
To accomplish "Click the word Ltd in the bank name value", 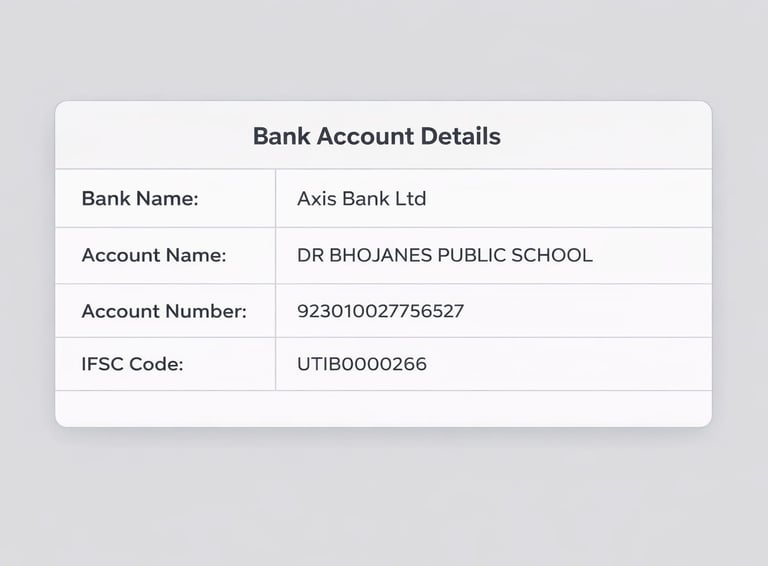I will coord(411,198).
